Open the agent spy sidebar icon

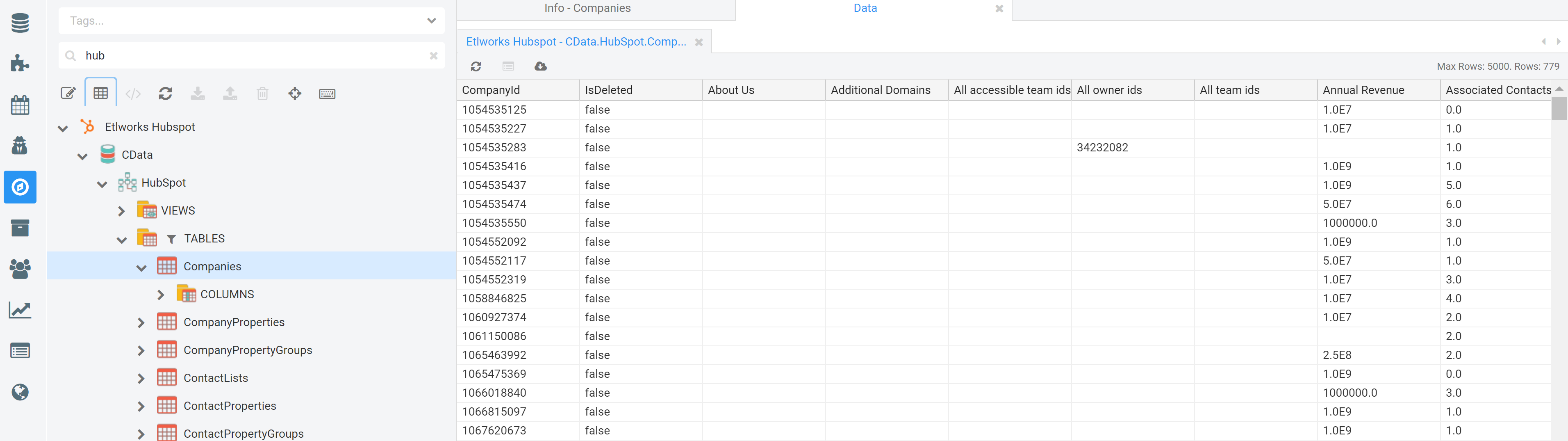pos(20,146)
